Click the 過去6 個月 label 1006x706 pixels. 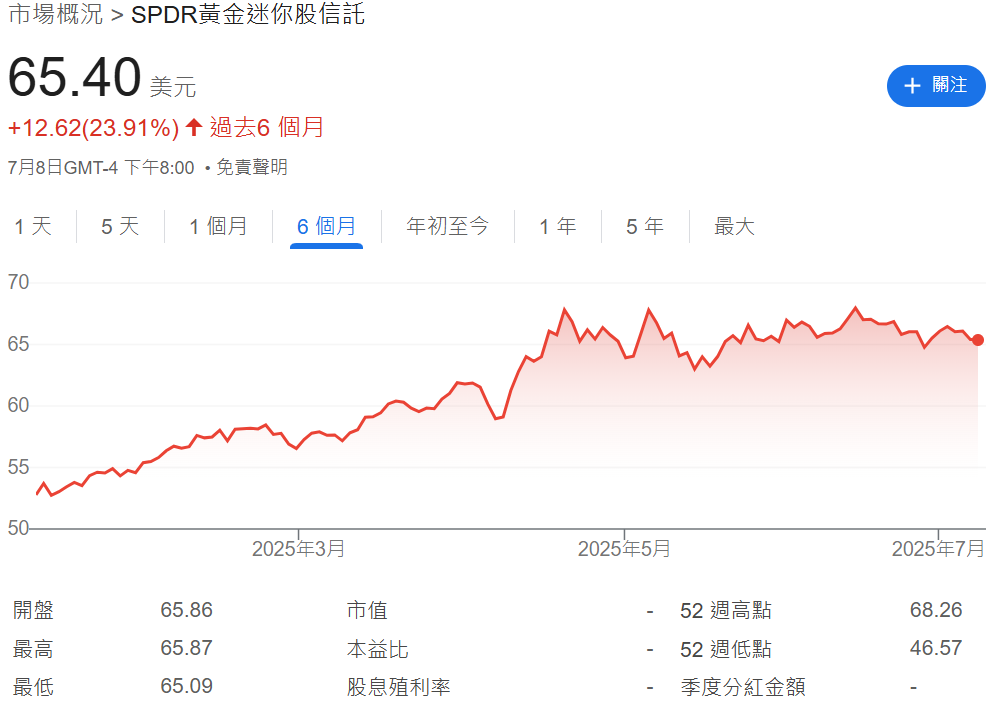(x=266, y=127)
